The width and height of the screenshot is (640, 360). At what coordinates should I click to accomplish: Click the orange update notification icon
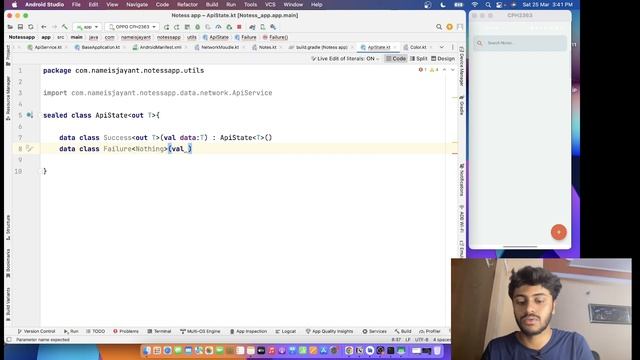pyautogui.click(x=449, y=27)
